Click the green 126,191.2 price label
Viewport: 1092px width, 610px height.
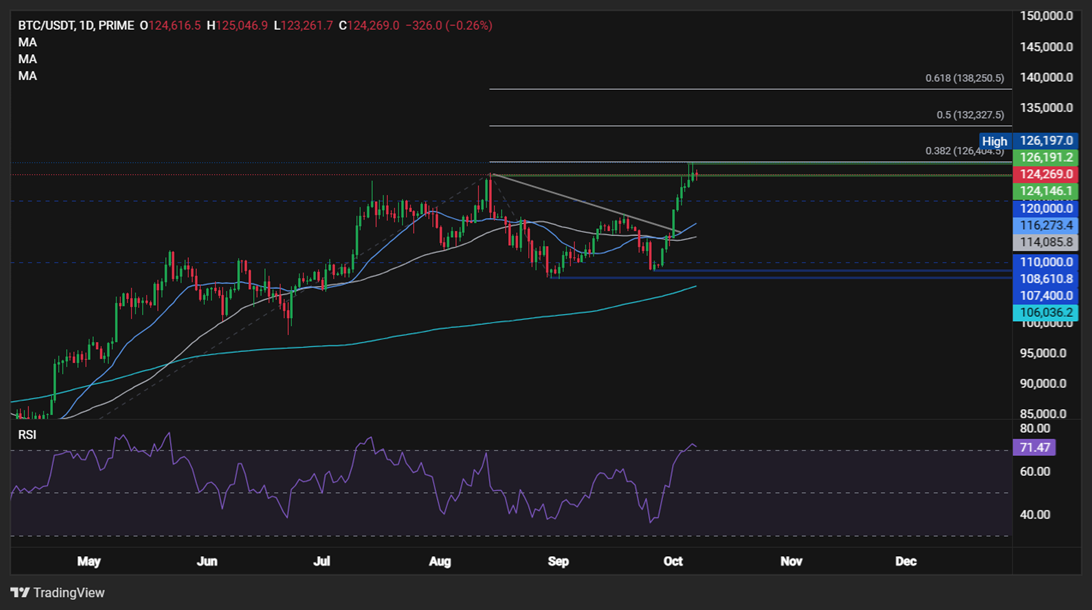pyautogui.click(x=1047, y=158)
